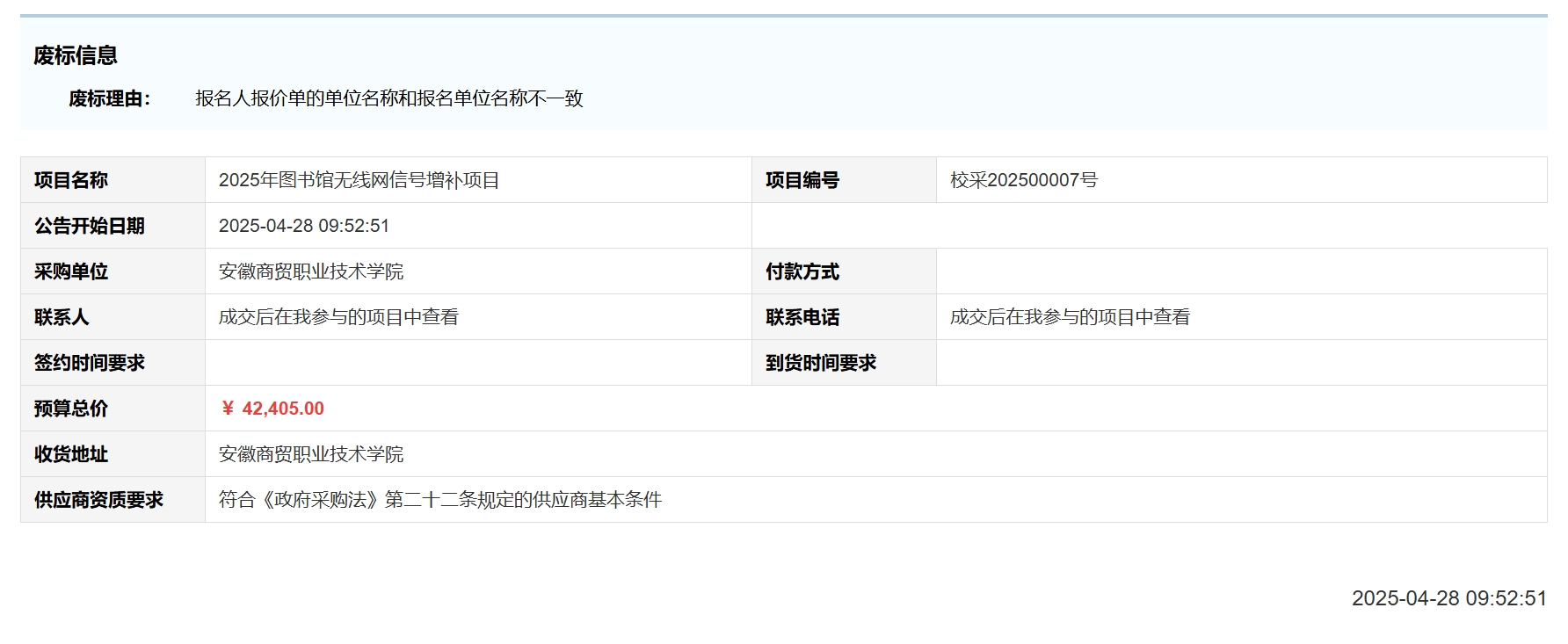Click the timestamp at the page bottom right

click(1448, 598)
